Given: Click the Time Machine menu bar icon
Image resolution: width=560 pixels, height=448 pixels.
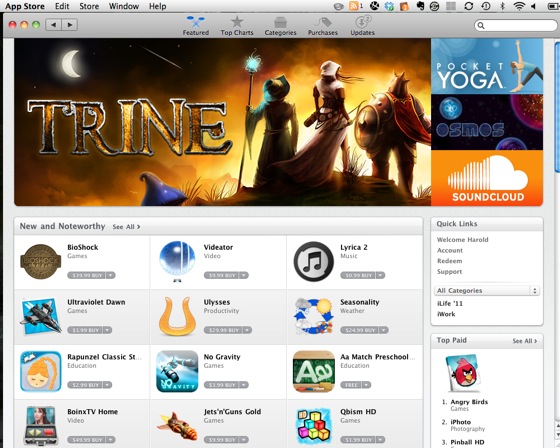Looking at the screenshot, I should point(486,6).
